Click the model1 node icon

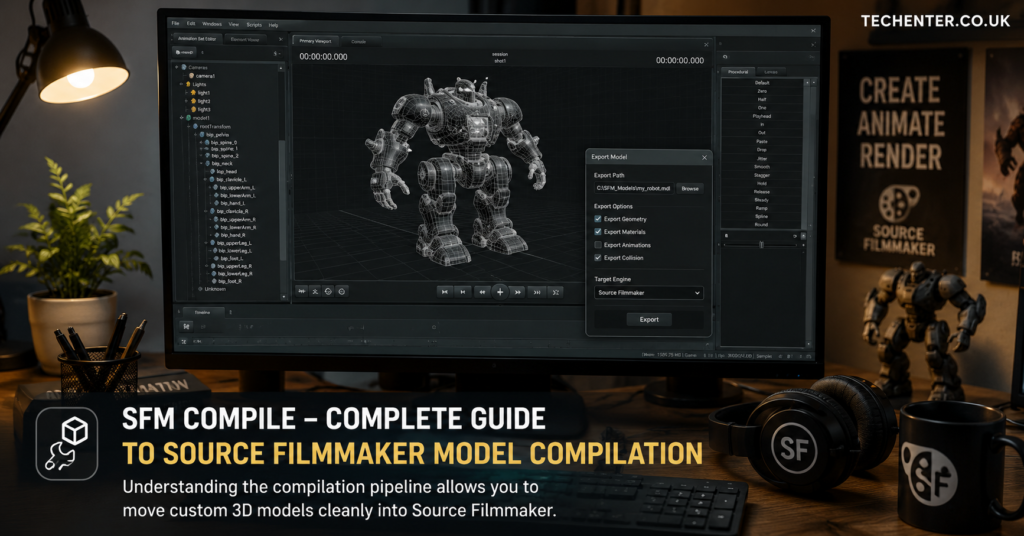click(188, 118)
